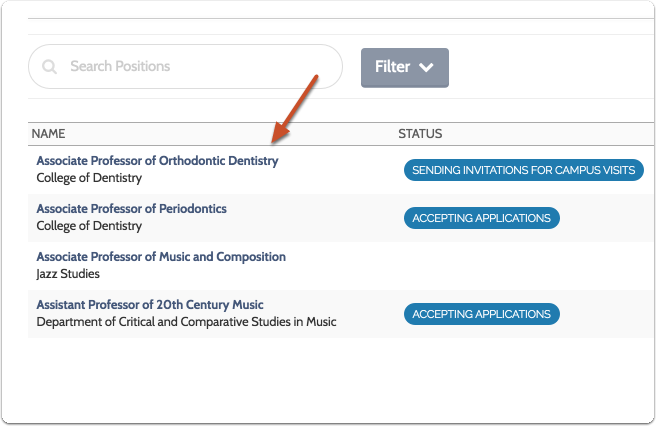656x426 pixels.
Task: Click Sending Invitations for Campus Visits badge
Action: (x=523, y=170)
